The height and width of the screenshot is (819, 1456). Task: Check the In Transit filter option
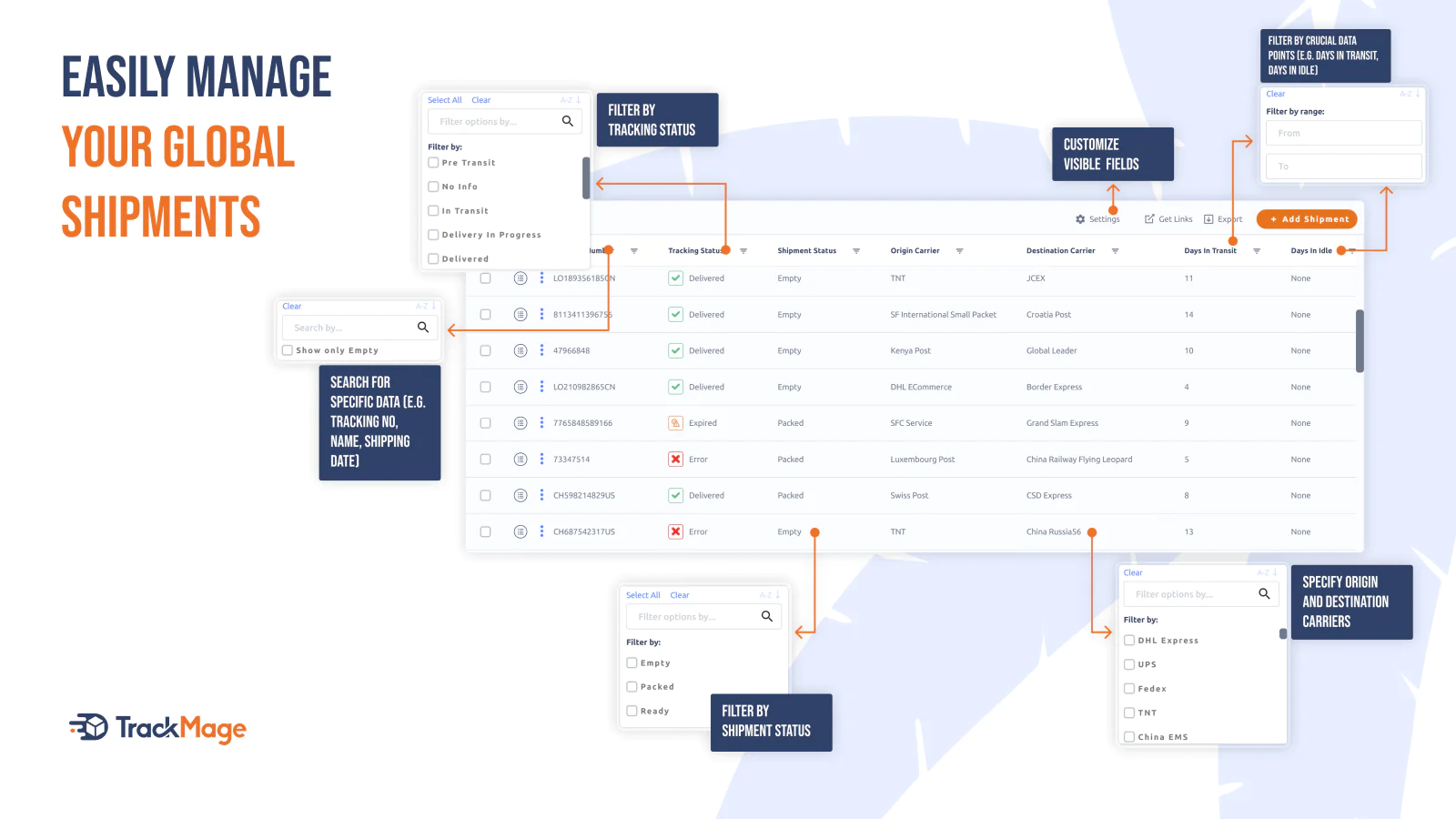(x=433, y=211)
